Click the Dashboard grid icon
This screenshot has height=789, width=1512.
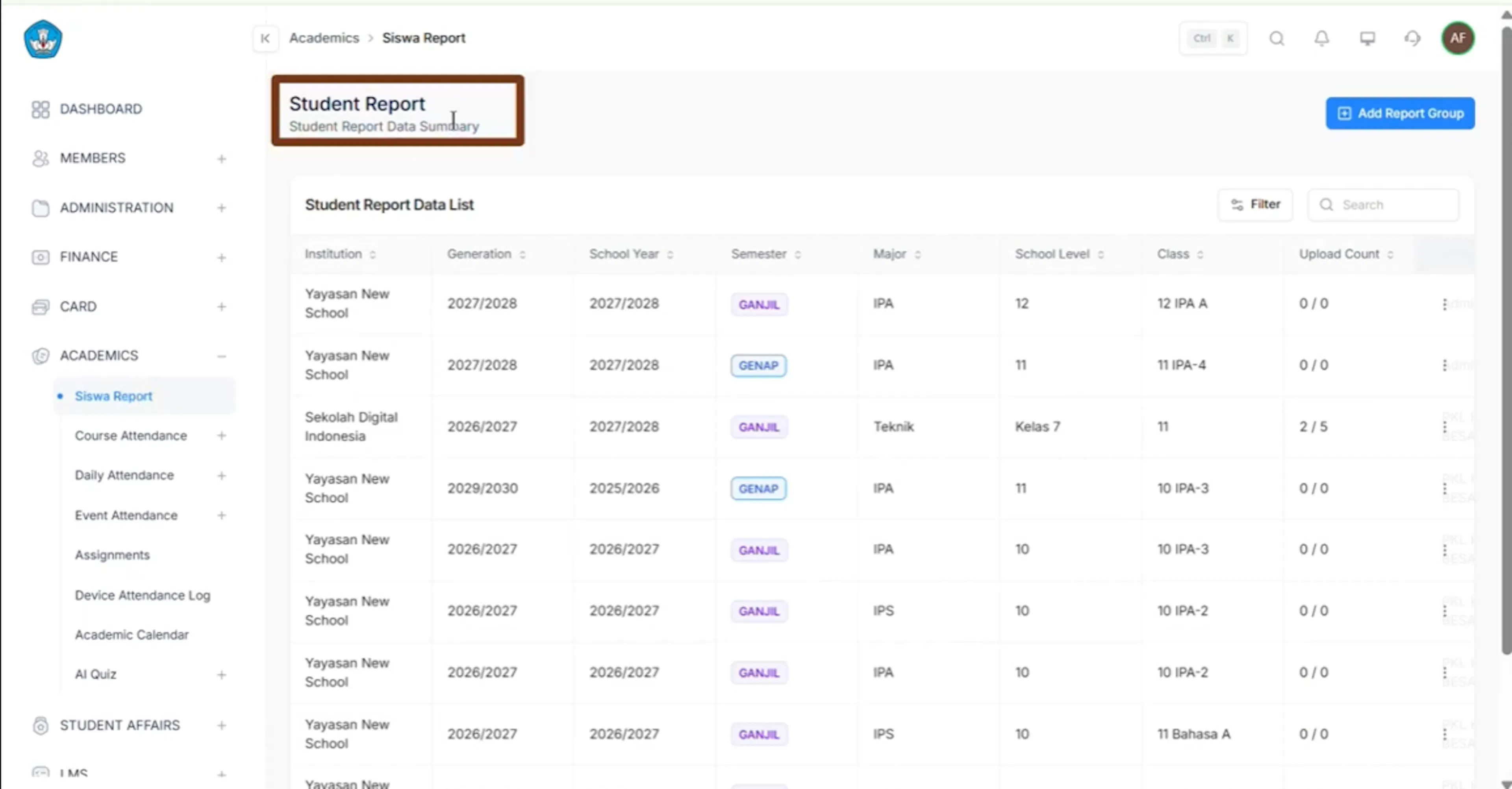(41, 109)
